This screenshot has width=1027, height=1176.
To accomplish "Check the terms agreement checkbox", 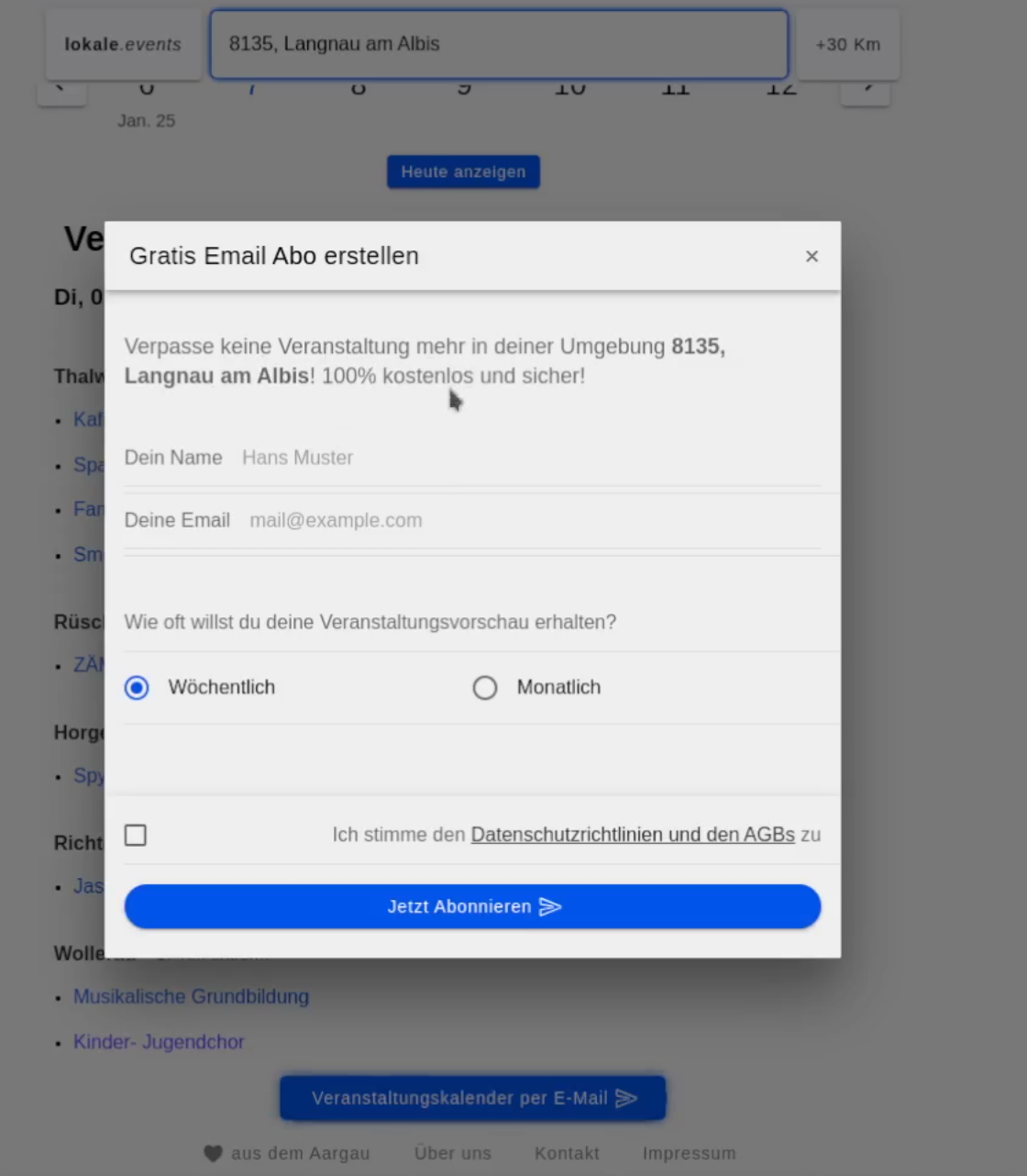I will (136, 836).
